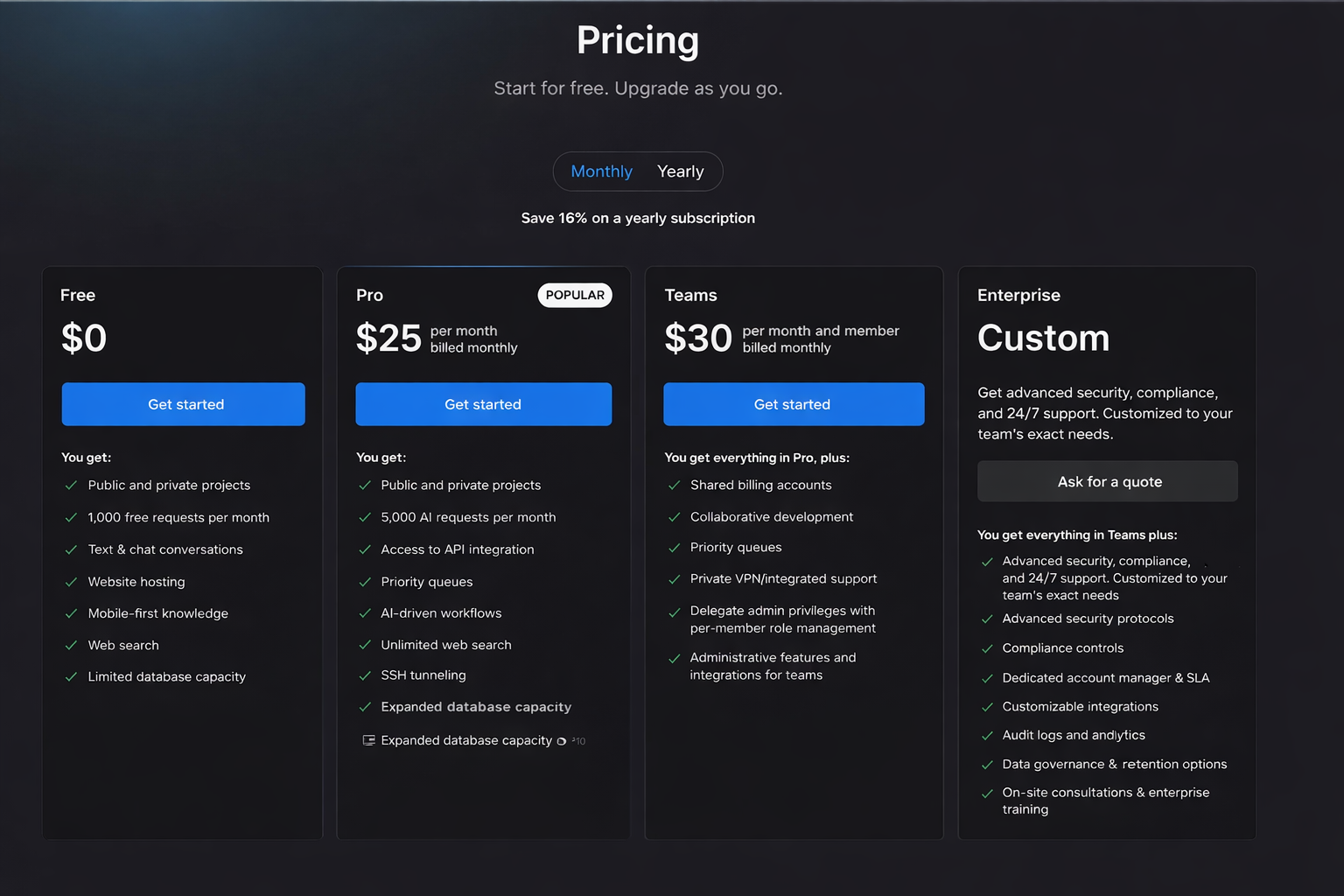1344x896 pixels.
Task: Switch billing toggle to Yearly
Action: pos(680,171)
